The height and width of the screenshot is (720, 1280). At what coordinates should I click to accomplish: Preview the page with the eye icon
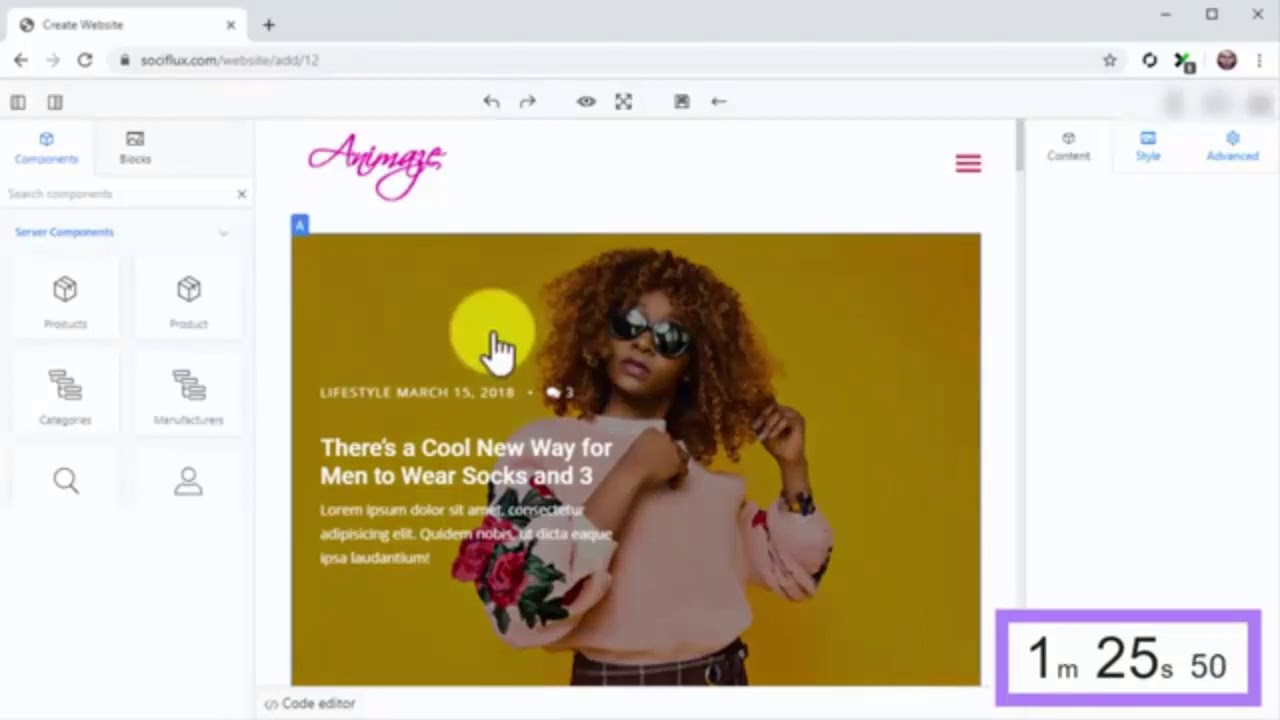point(586,101)
